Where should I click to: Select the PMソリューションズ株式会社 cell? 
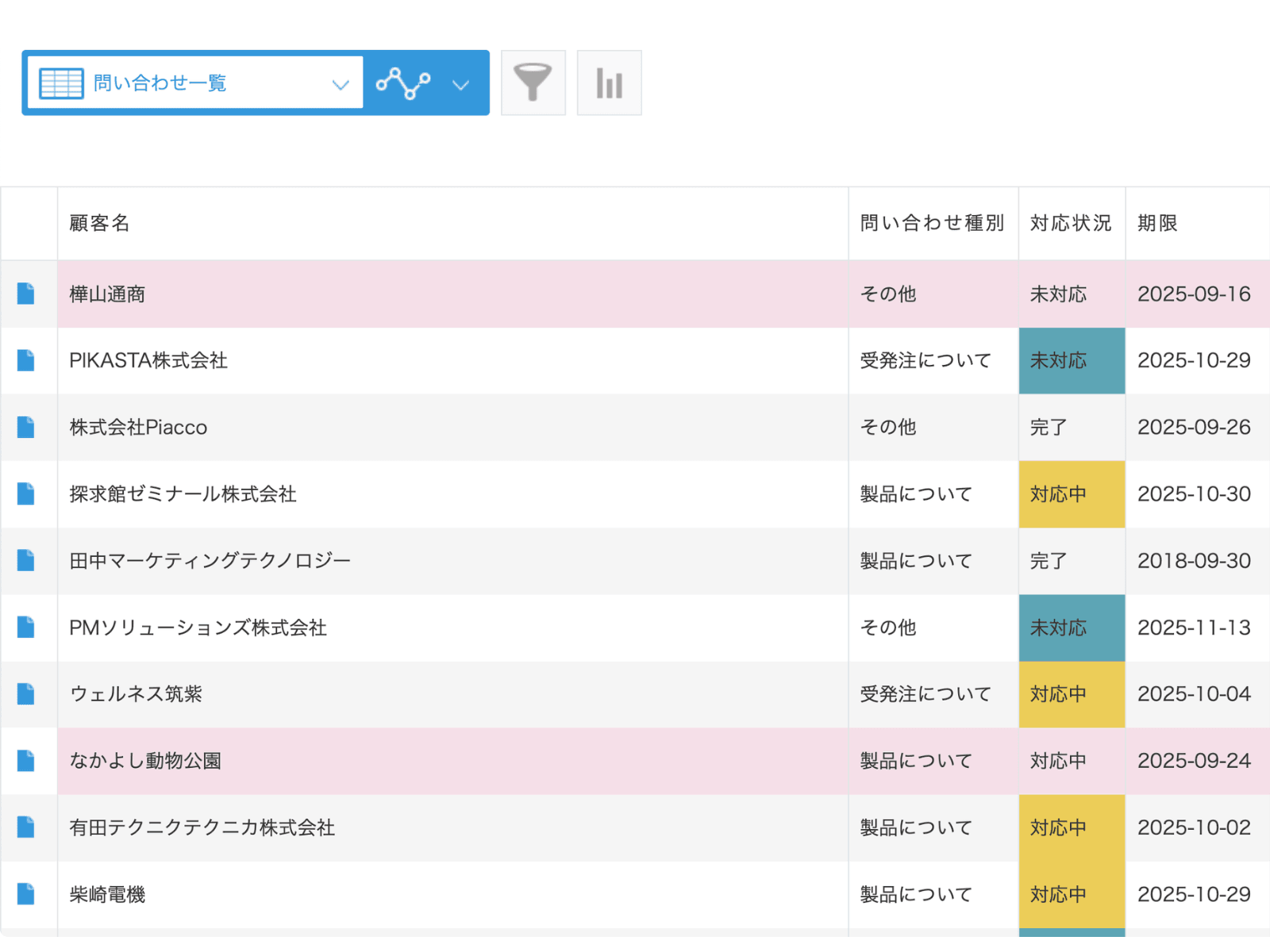453,628
